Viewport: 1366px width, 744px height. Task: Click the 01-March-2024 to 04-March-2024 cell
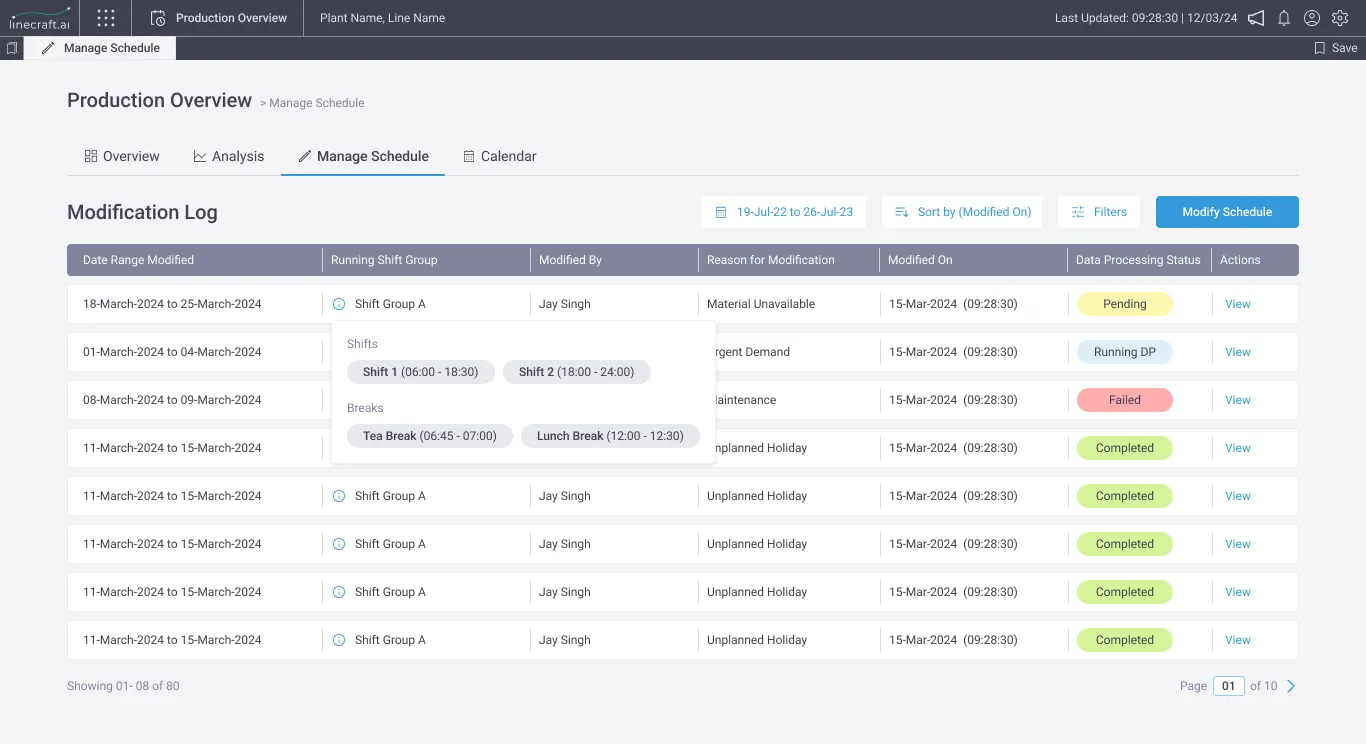[x=172, y=352]
